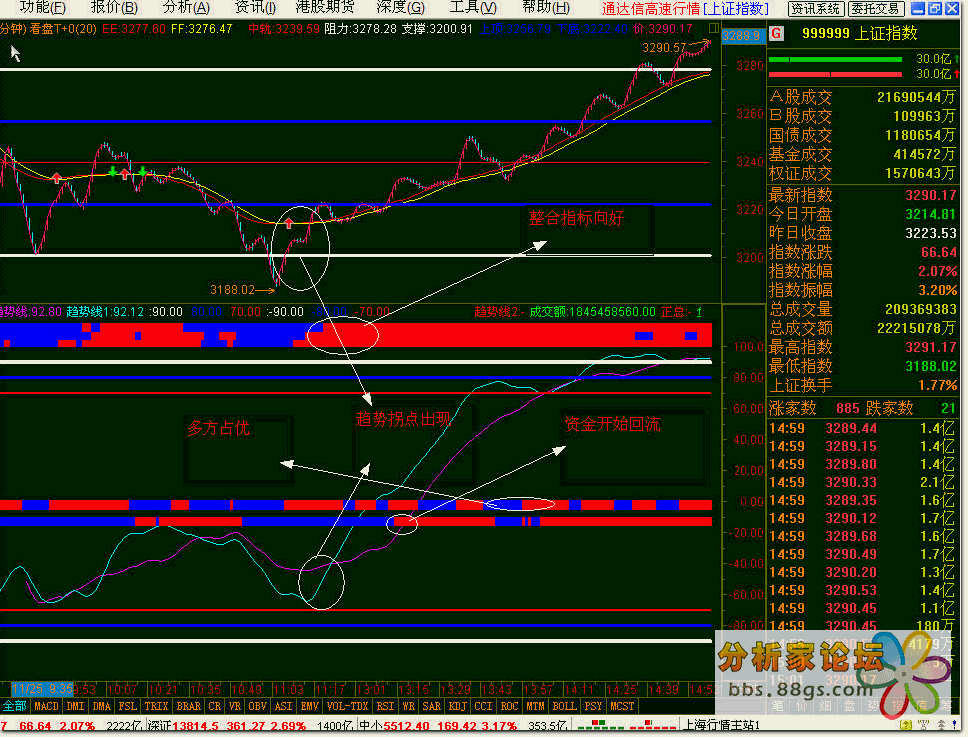This screenshot has height=737, width=968.
Task: Click the 14:59 3289.44 tick row
Action: coord(862,428)
